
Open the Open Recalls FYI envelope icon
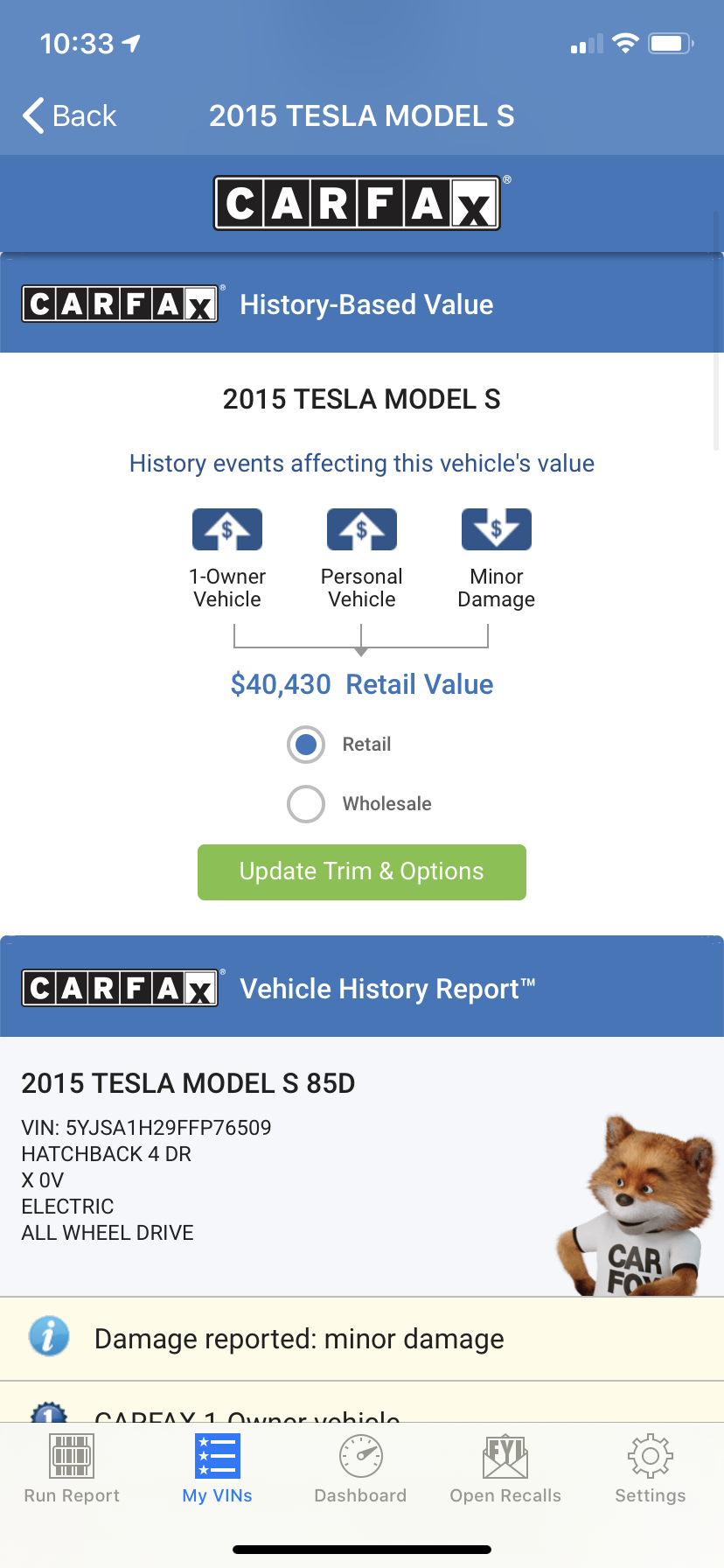click(x=505, y=1456)
